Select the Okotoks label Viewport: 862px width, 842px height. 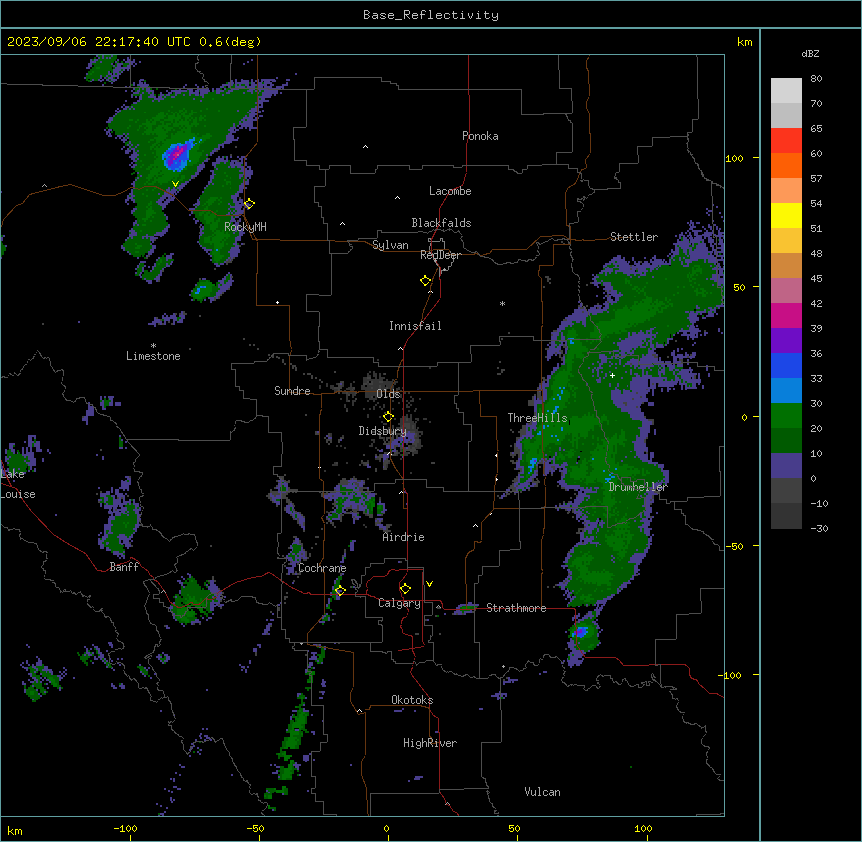point(412,700)
